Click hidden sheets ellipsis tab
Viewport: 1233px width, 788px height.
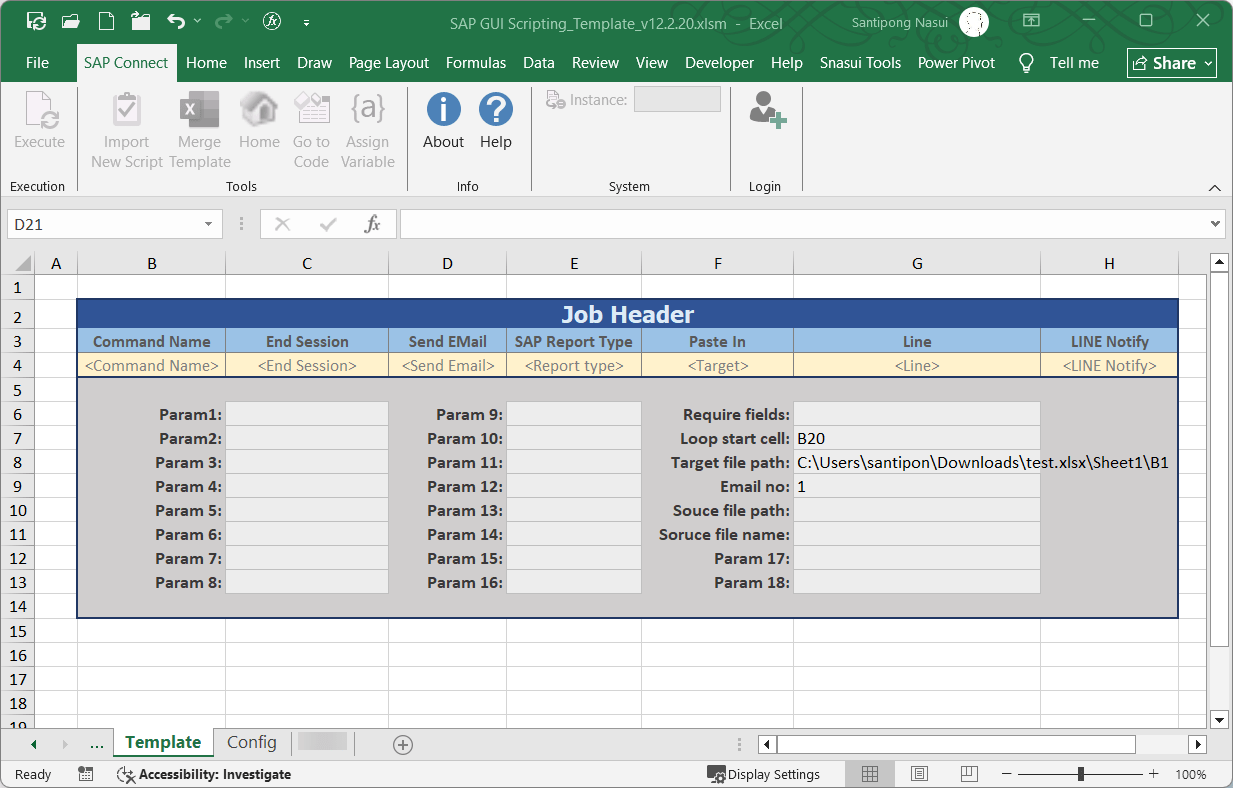[x=97, y=744]
